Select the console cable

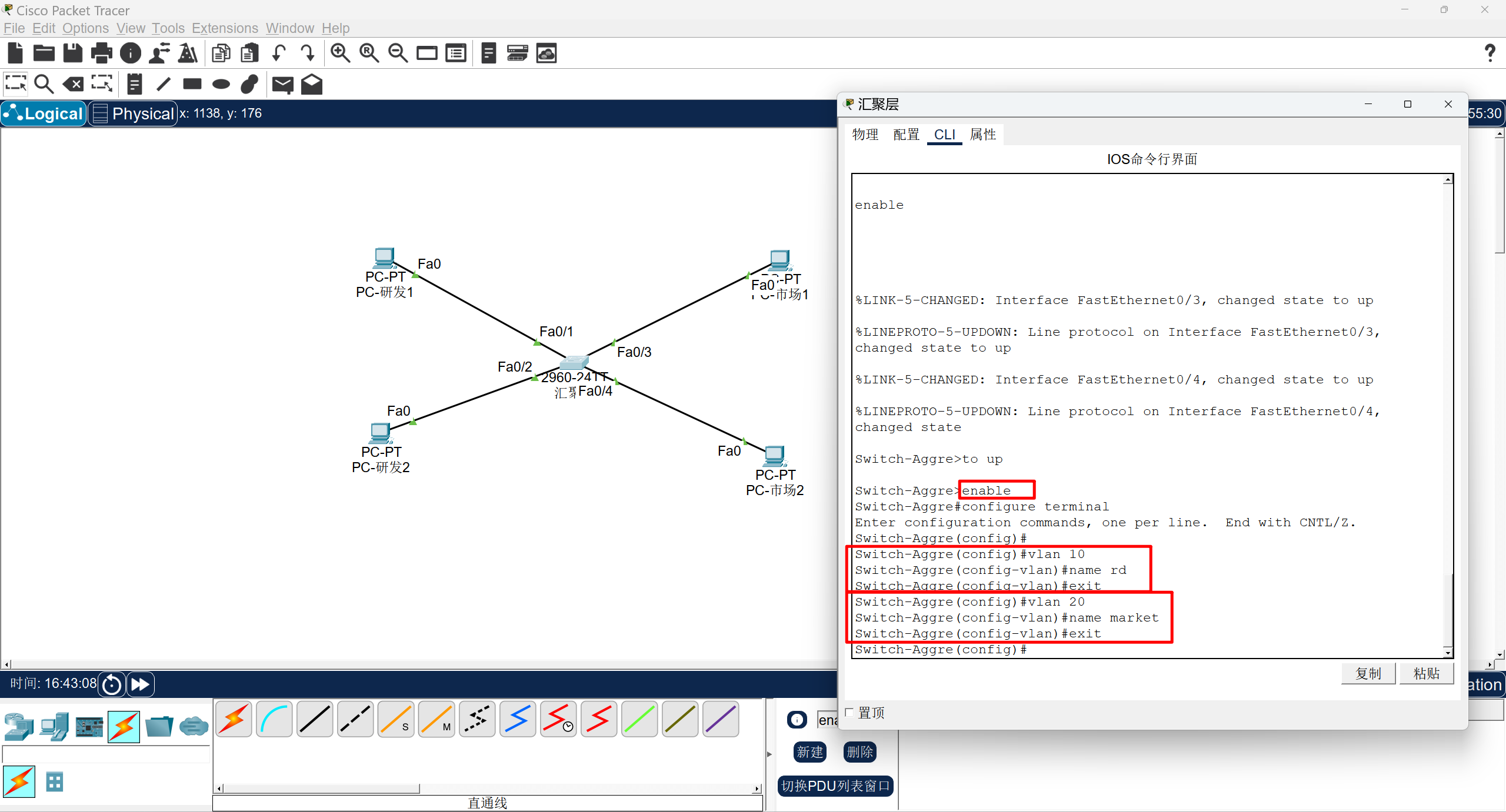(x=274, y=719)
